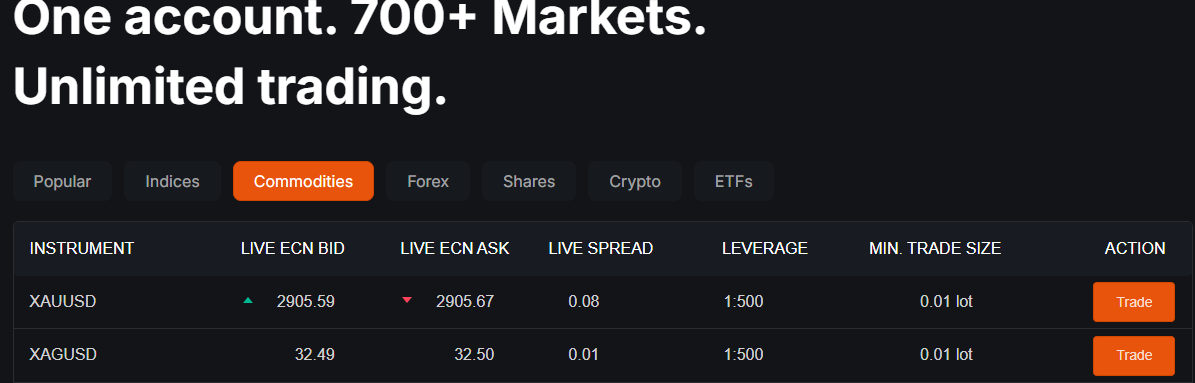Open the Shares tab

tap(529, 181)
